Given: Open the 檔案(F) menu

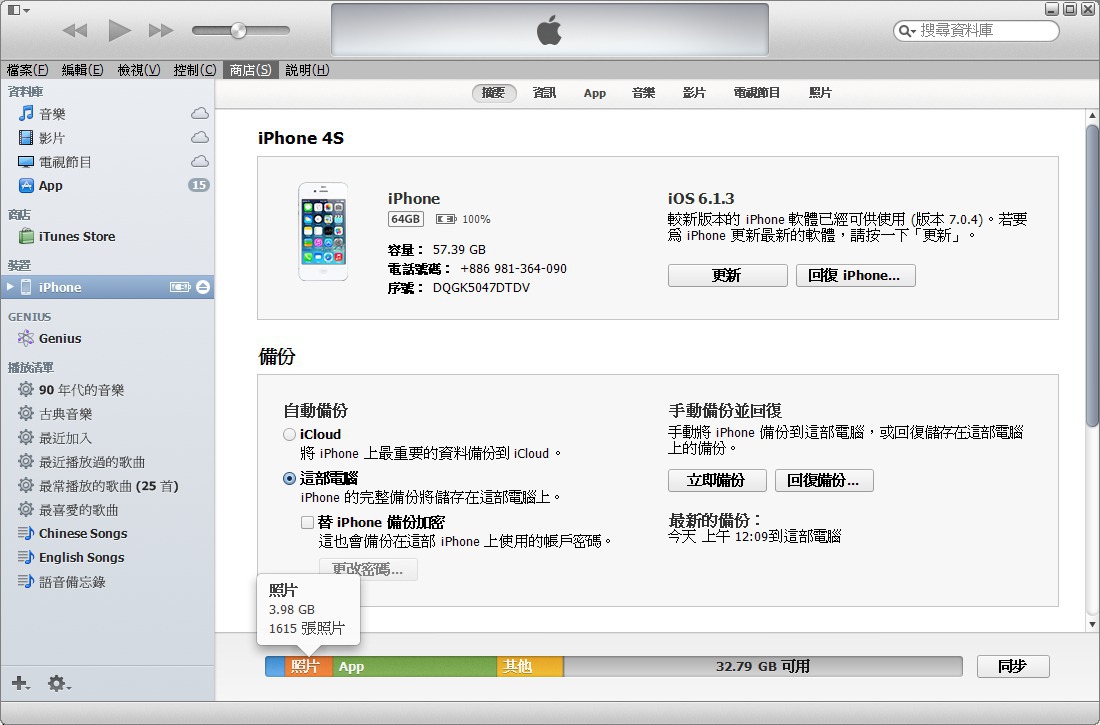Looking at the screenshot, I should [x=27, y=70].
